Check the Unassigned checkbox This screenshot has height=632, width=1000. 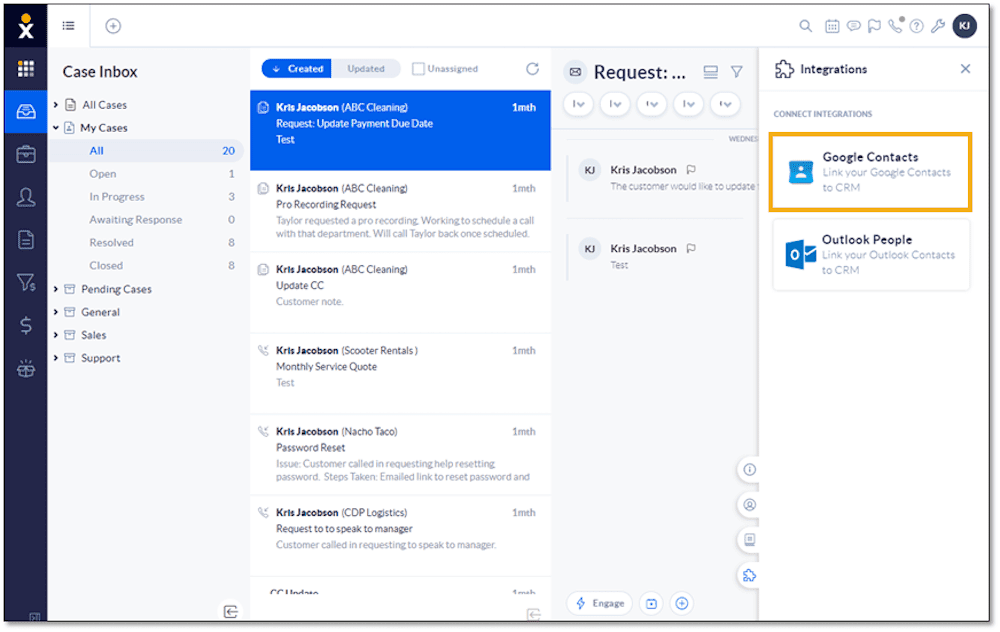418,68
